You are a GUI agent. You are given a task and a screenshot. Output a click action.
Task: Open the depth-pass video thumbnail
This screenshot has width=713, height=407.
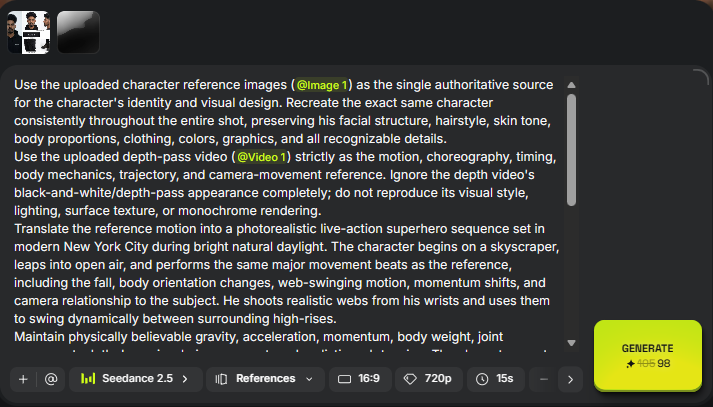(x=78, y=33)
